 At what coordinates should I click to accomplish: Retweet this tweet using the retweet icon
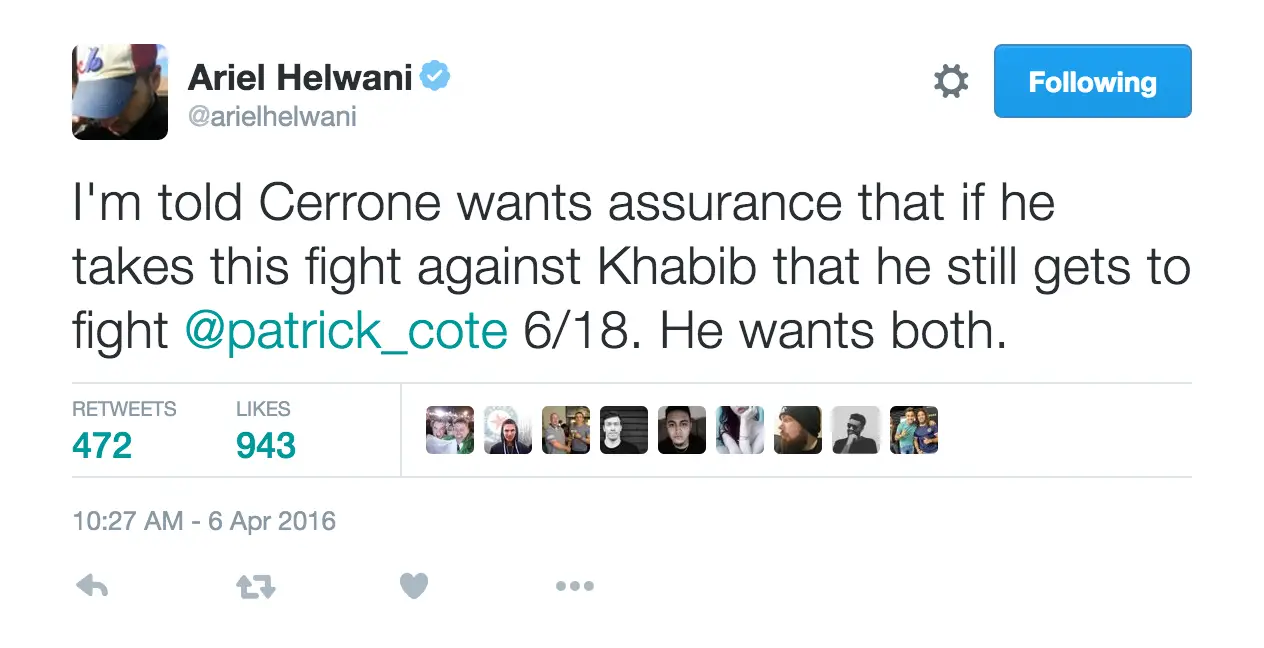pyautogui.click(x=255, y=587)
